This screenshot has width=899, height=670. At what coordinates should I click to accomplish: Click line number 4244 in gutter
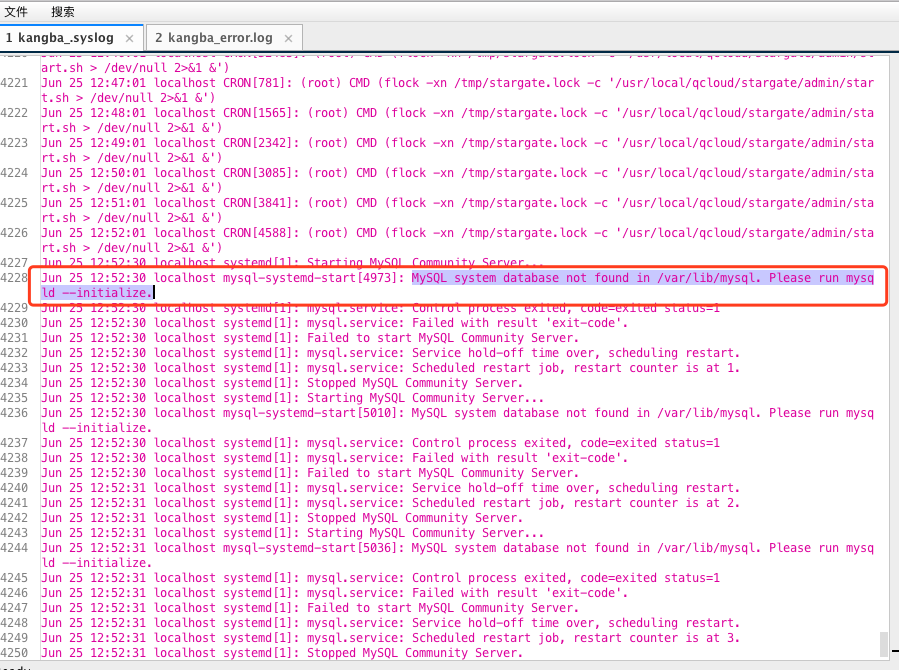[14, 547]
